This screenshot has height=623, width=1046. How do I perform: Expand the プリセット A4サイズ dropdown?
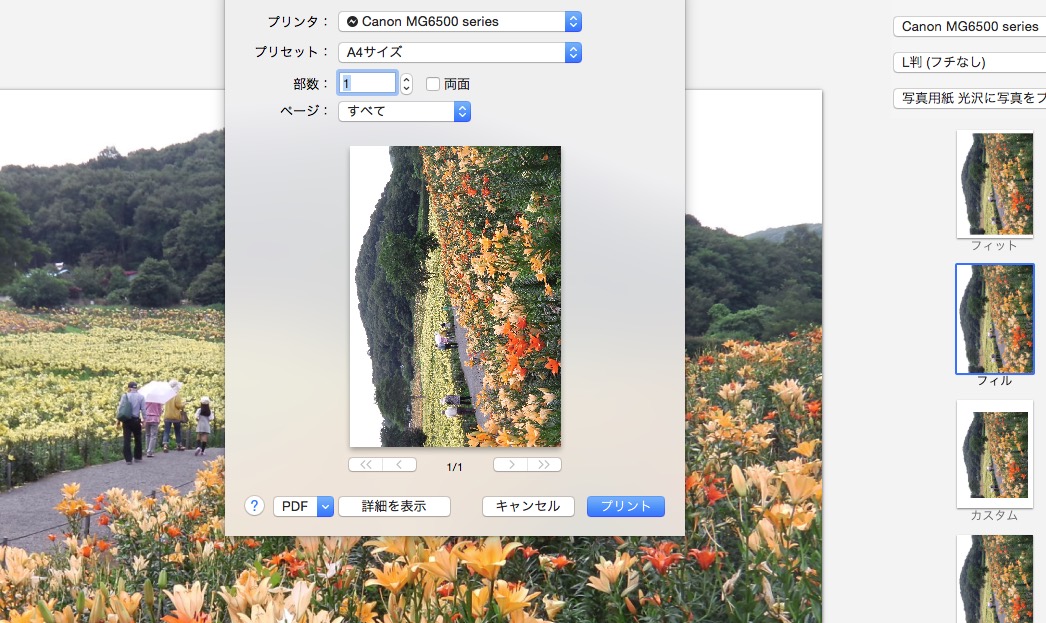[460, 52]
